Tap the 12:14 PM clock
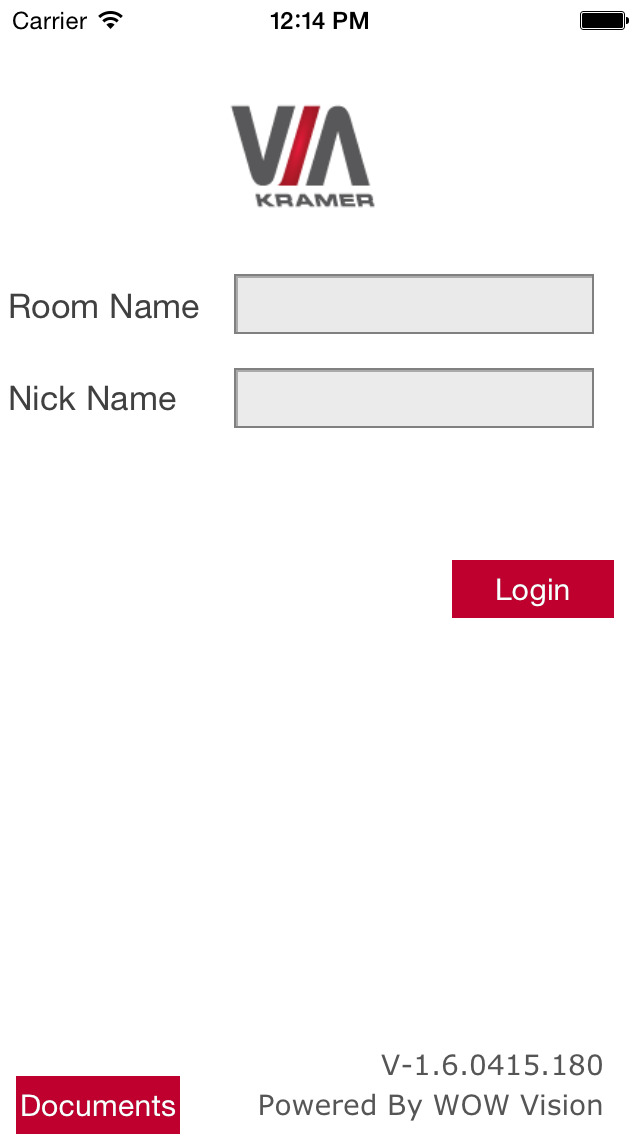 pos(320,21)
